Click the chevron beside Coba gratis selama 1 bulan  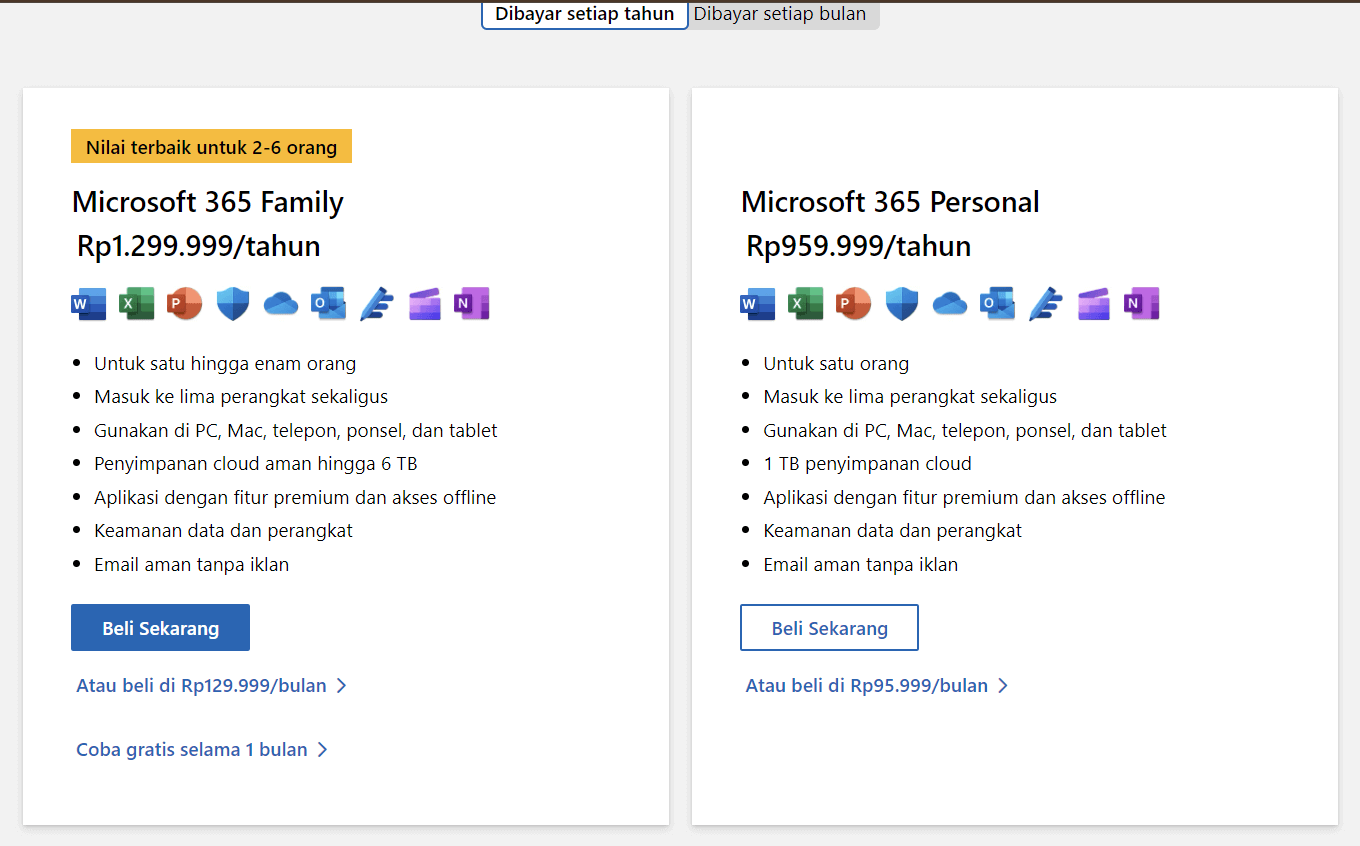click(321, 748)
